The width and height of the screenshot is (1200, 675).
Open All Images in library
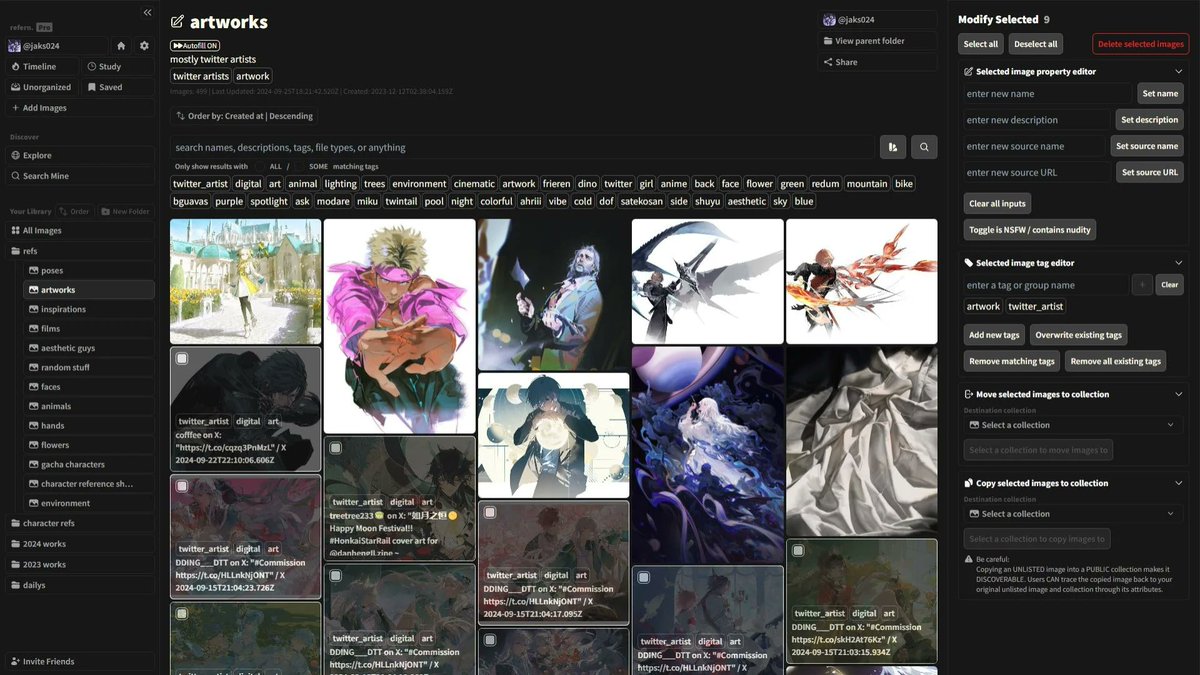(x=80, y=230)
